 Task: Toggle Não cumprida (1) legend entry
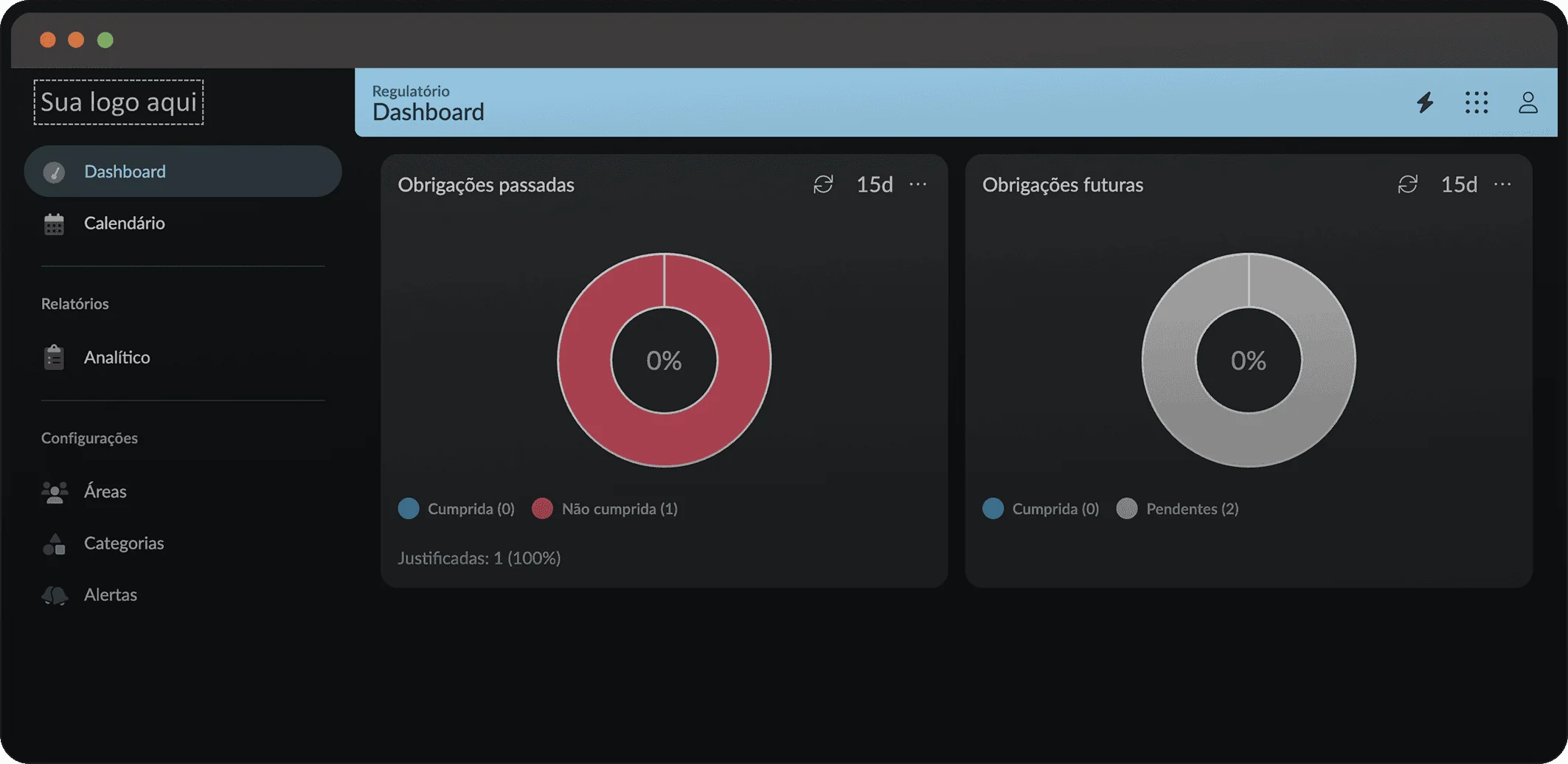coord(605,509)
